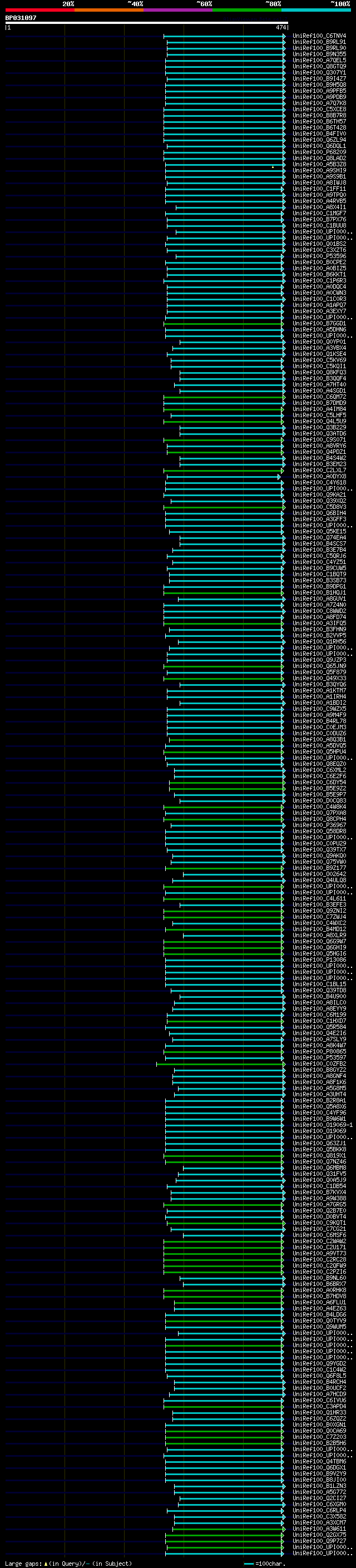
Task: Click the orange ~40% identity legend segment
Action: click(109, 10)
